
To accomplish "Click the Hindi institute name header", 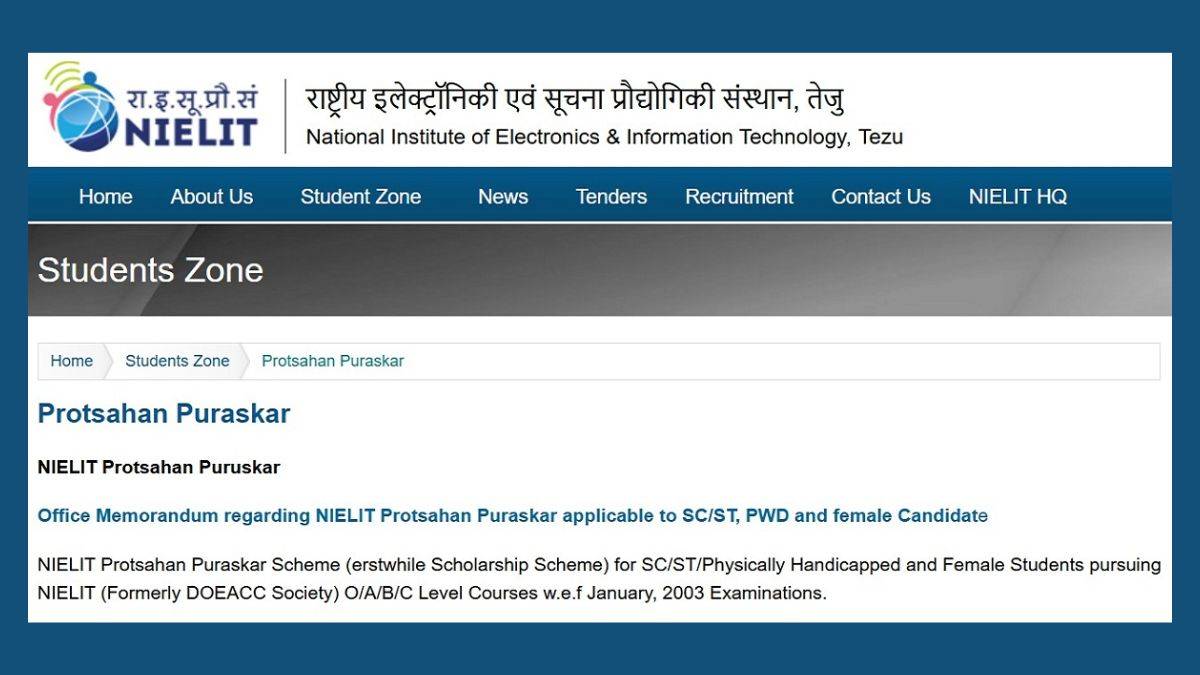I will coord(575,100).
